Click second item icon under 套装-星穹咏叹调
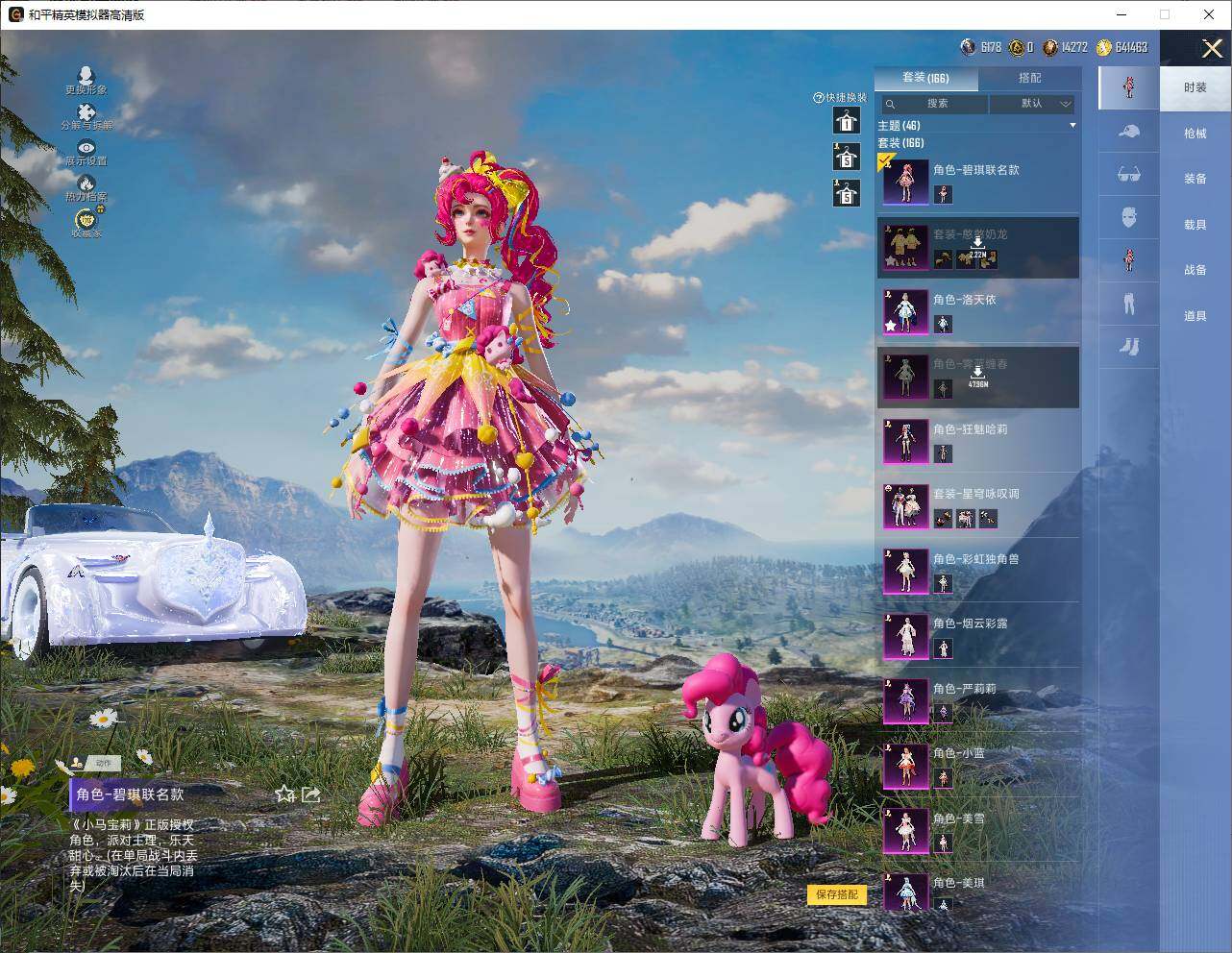 point(965,519)
